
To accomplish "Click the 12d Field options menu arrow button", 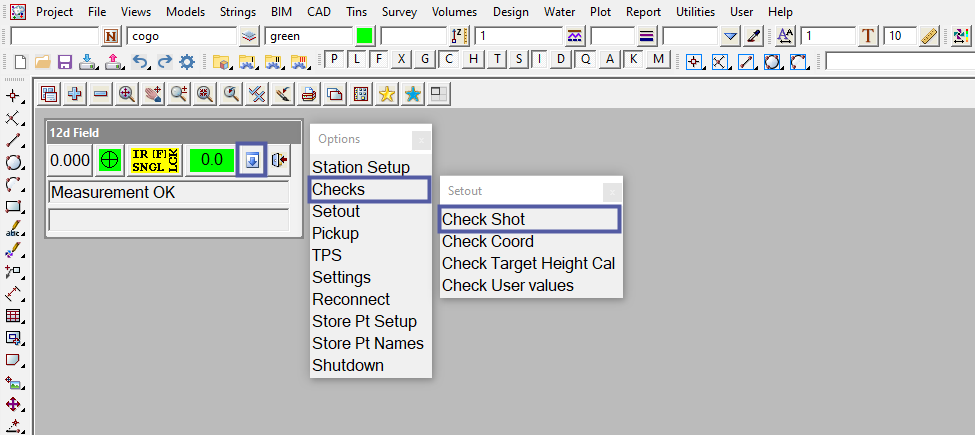I will pos(251,160).
